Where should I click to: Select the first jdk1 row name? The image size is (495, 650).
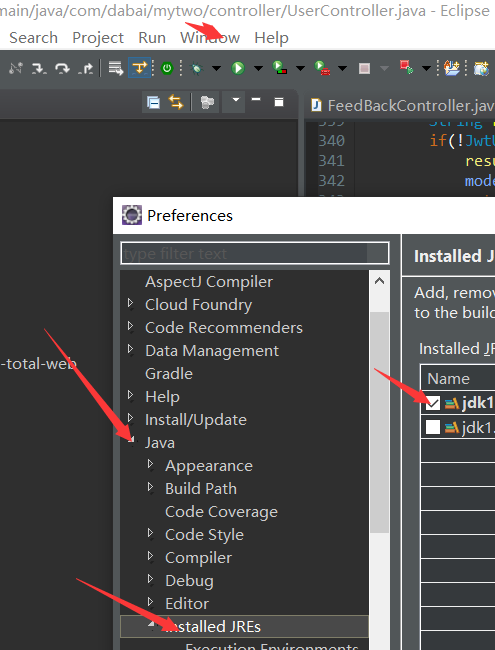click(478, 403)
